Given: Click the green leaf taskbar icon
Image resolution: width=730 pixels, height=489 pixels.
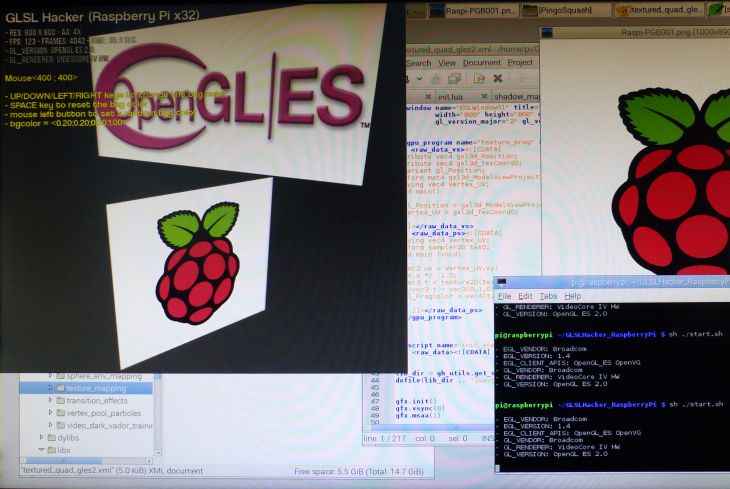Looking at the screenshot, I should tap(715, 8).
